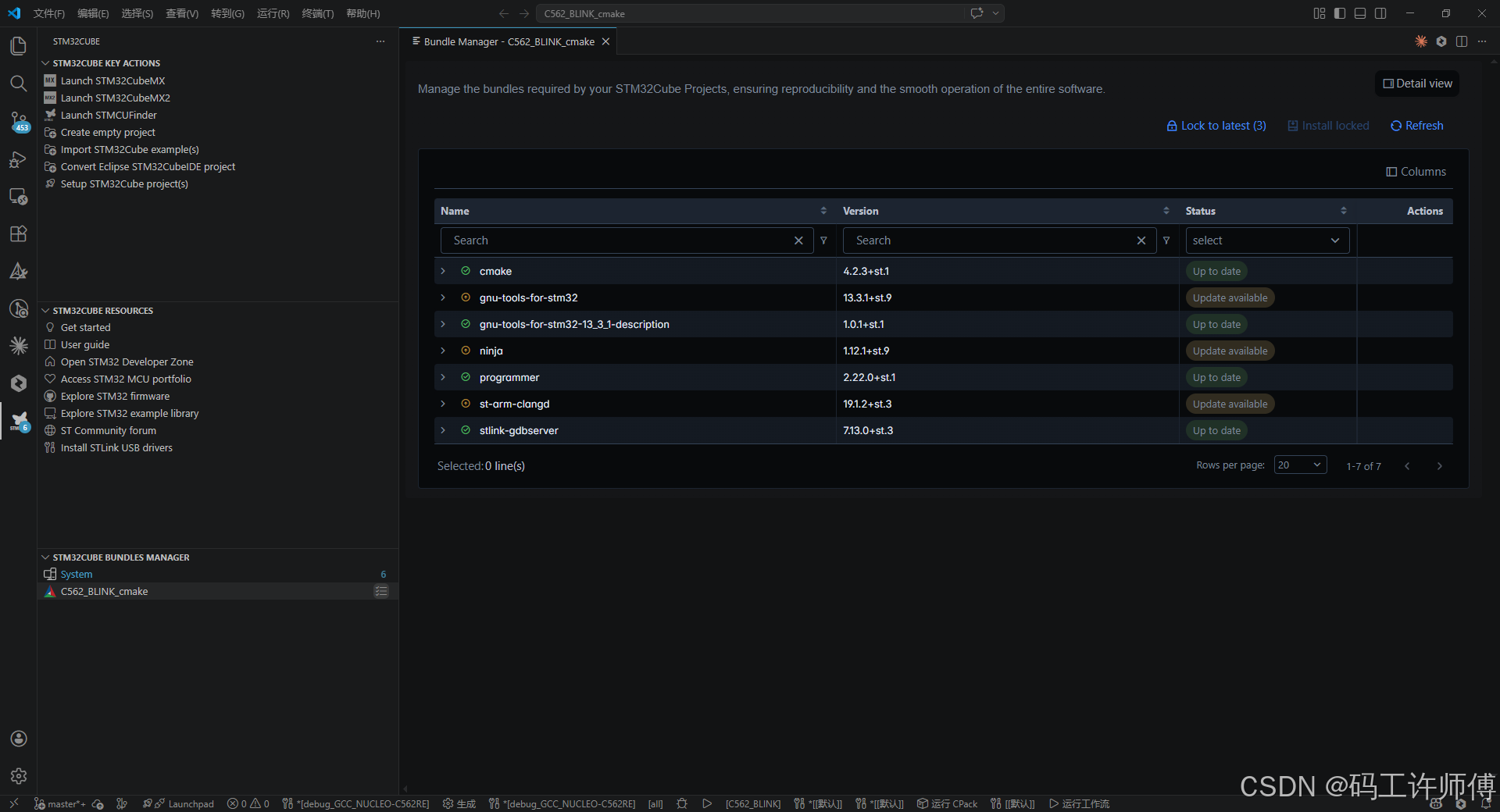
Task: Select the Bundle Manager - C562_BLINK_cmake tab
Action: [x=509, y=41]
